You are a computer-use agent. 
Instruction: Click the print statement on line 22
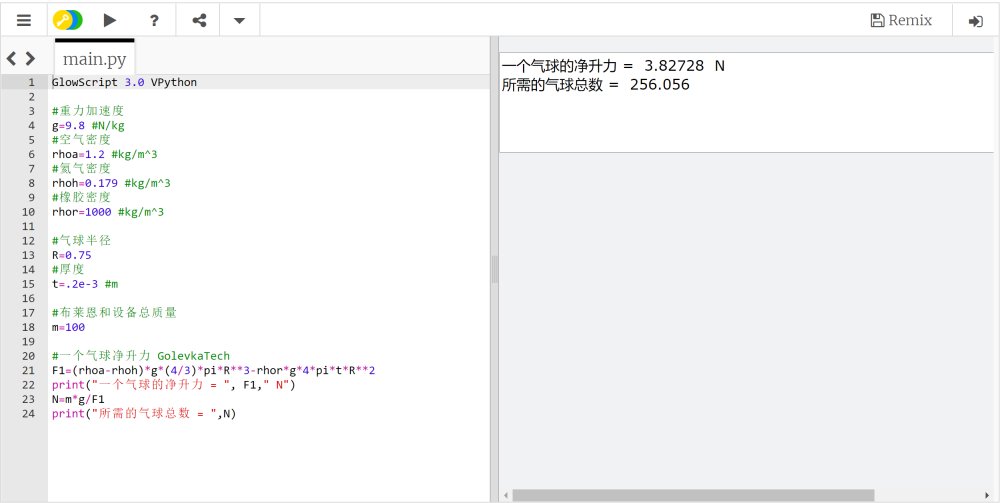click(x=173, y=385)
